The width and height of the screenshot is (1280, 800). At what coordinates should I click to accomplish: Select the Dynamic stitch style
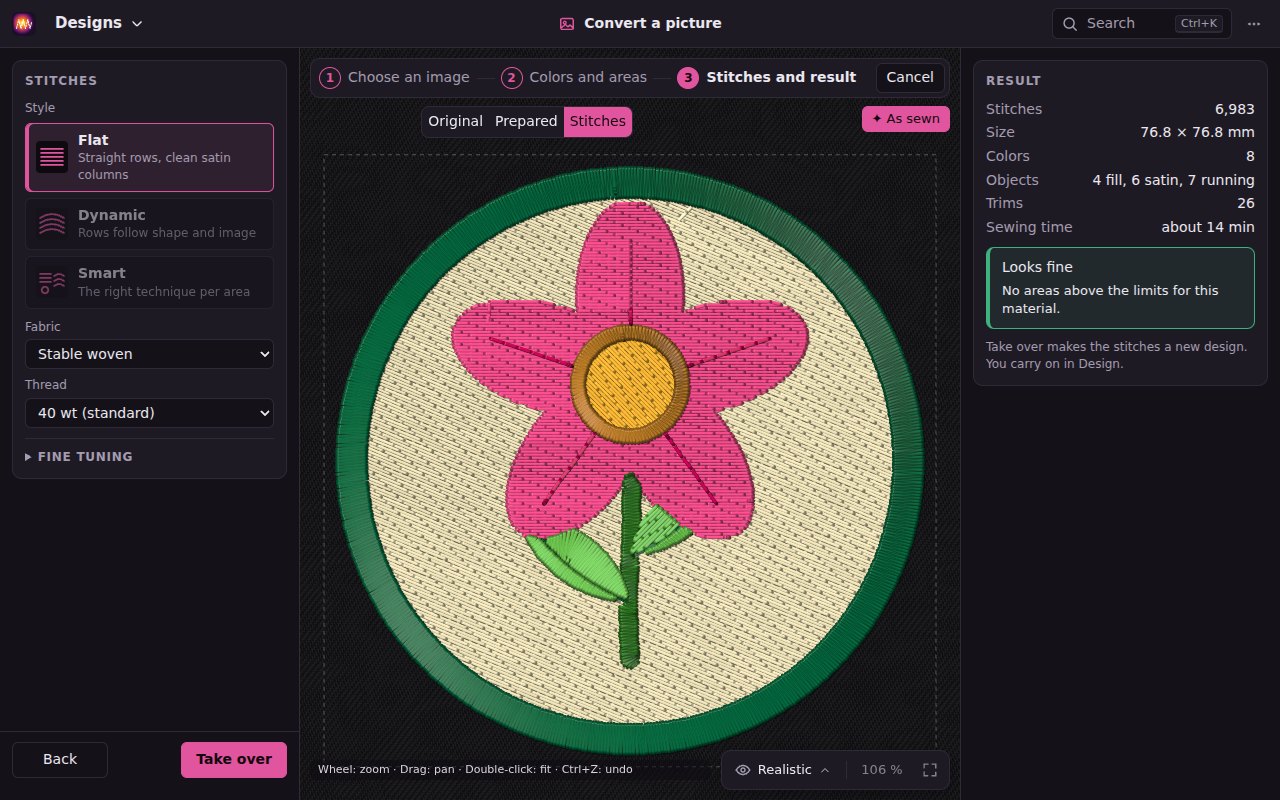click(149, 223)
